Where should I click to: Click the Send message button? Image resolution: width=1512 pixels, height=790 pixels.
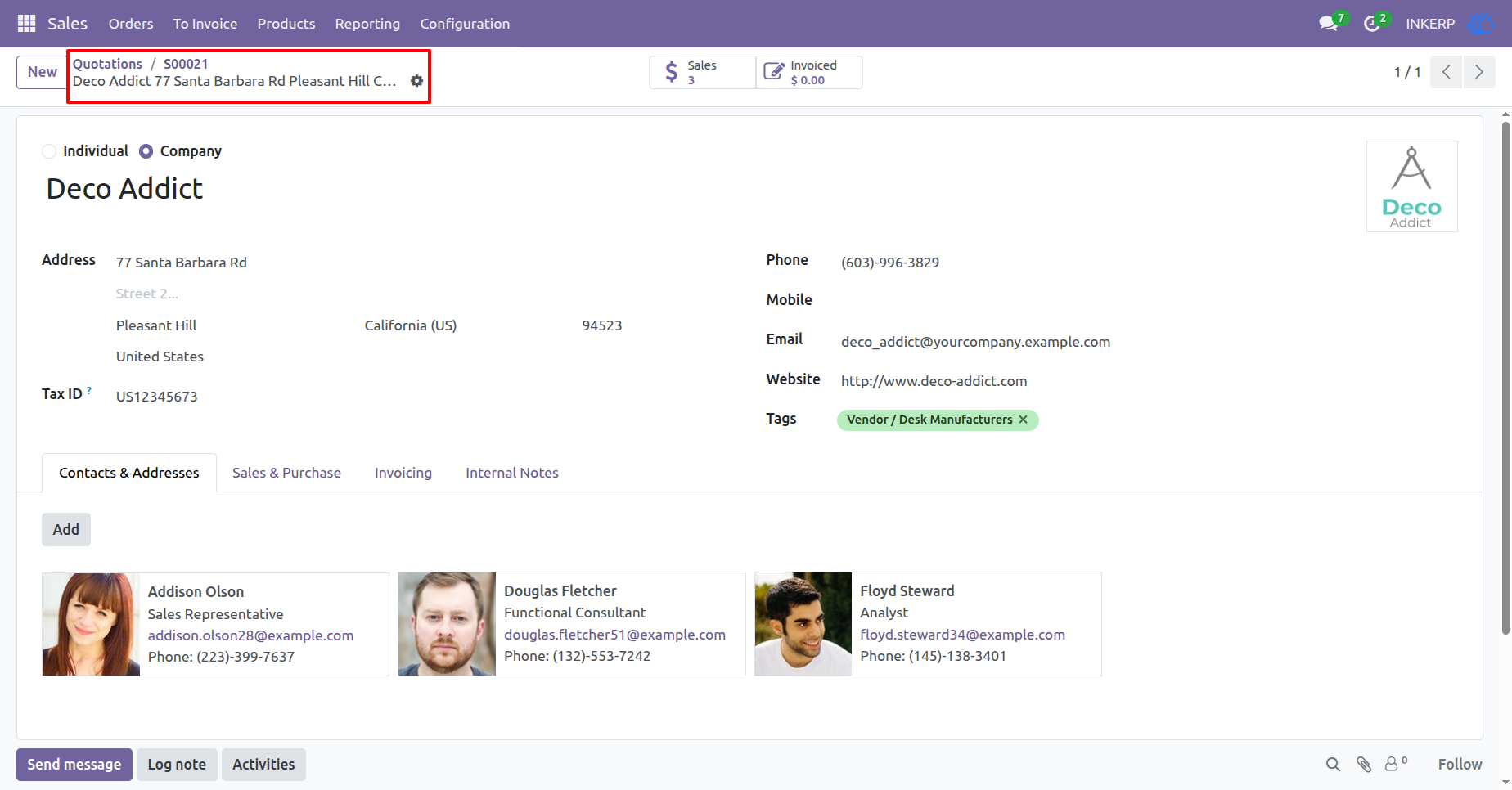click(74, 765)
